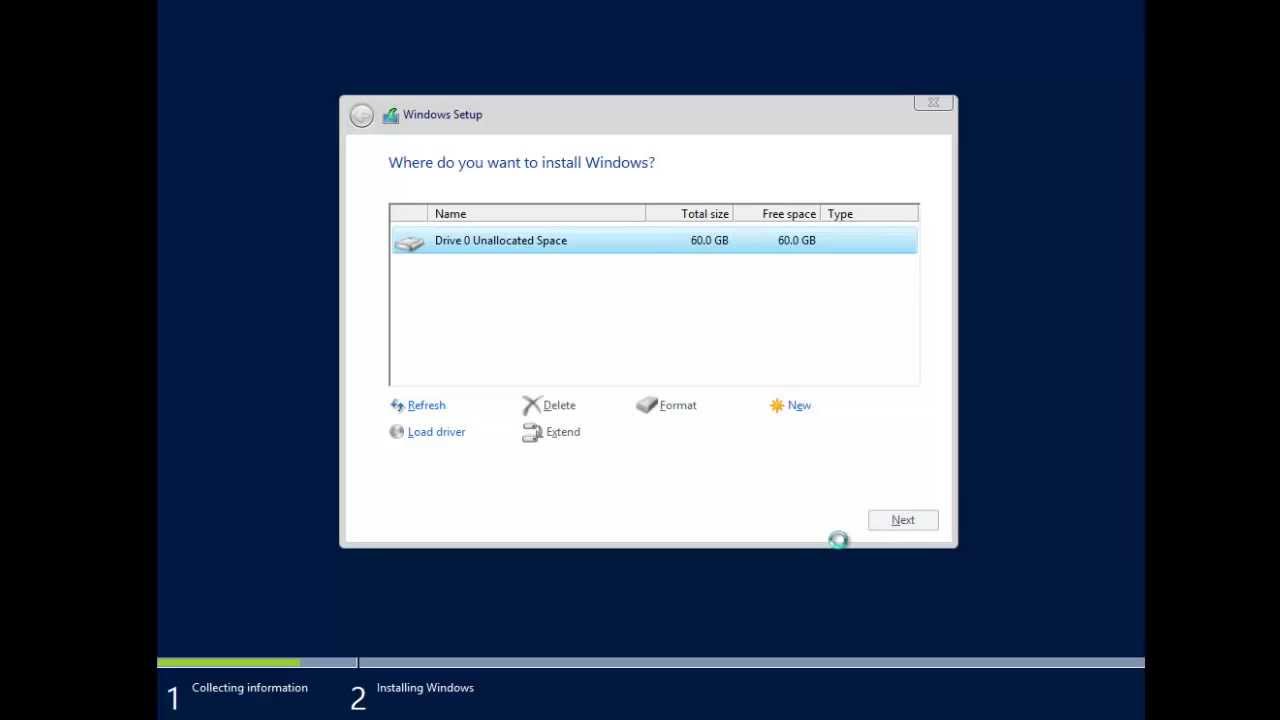1280x720 pixels.
Task: Click the Extend link
Action: [x=563, y=432]
